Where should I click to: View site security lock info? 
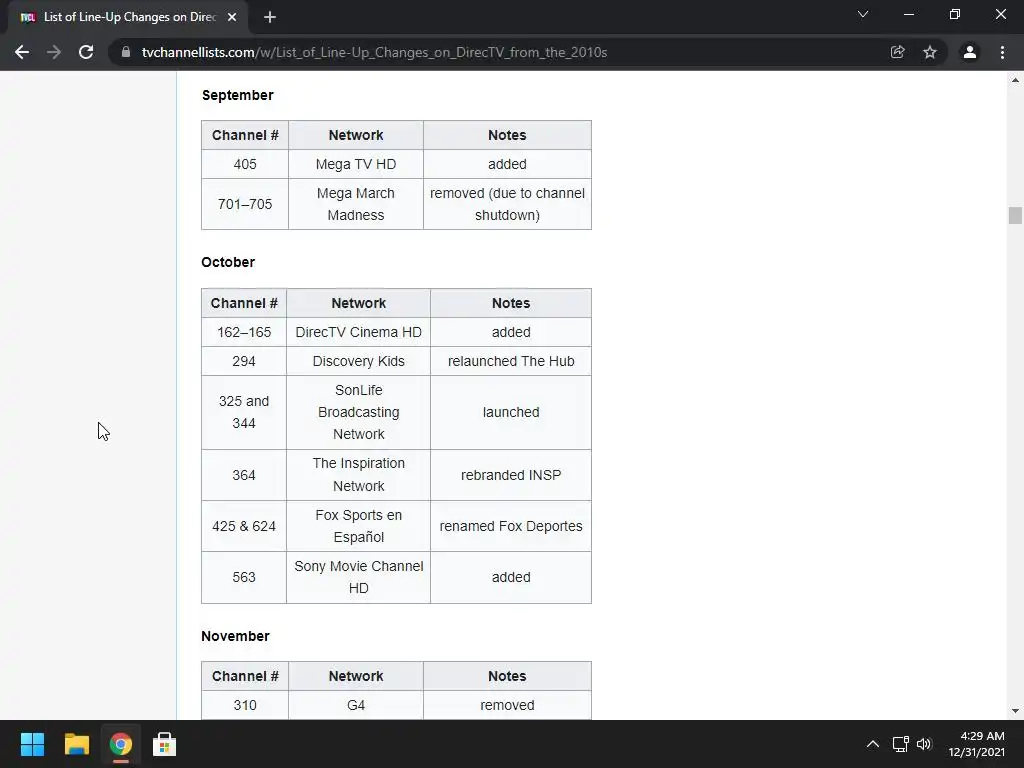tap(126, 52)
